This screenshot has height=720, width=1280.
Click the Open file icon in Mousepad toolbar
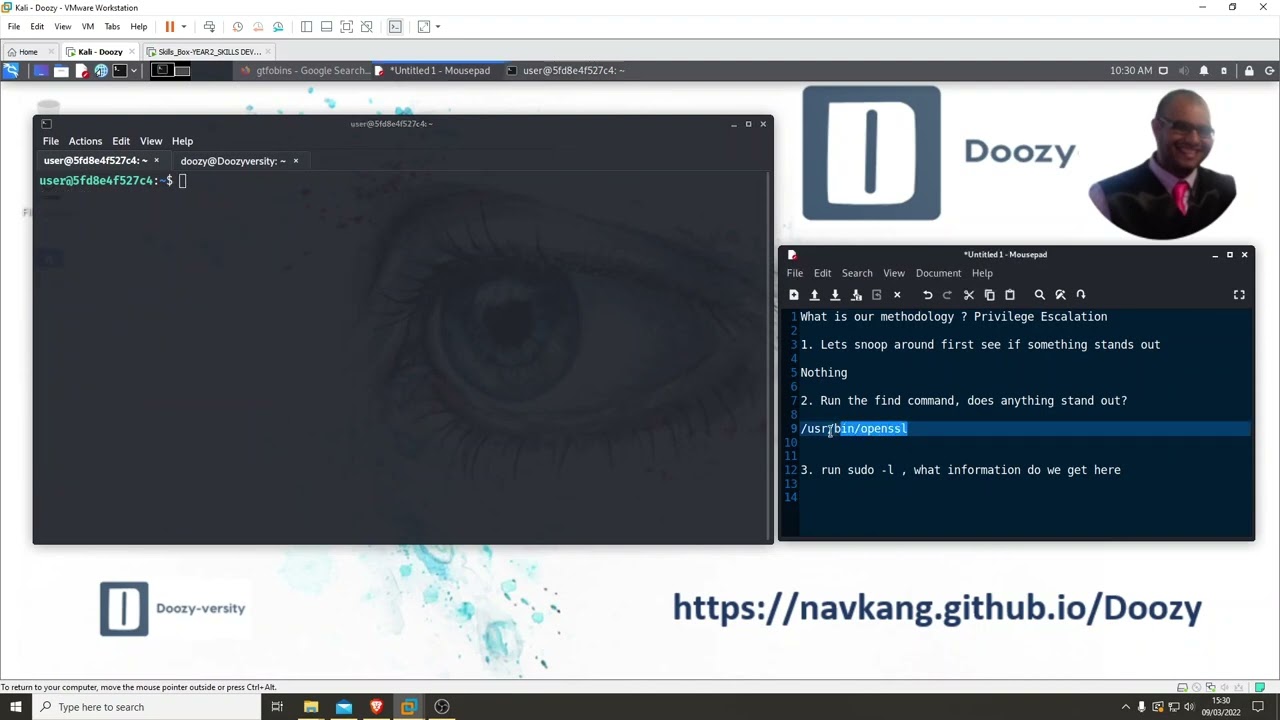pyautogui.click(x=814, y=295)
